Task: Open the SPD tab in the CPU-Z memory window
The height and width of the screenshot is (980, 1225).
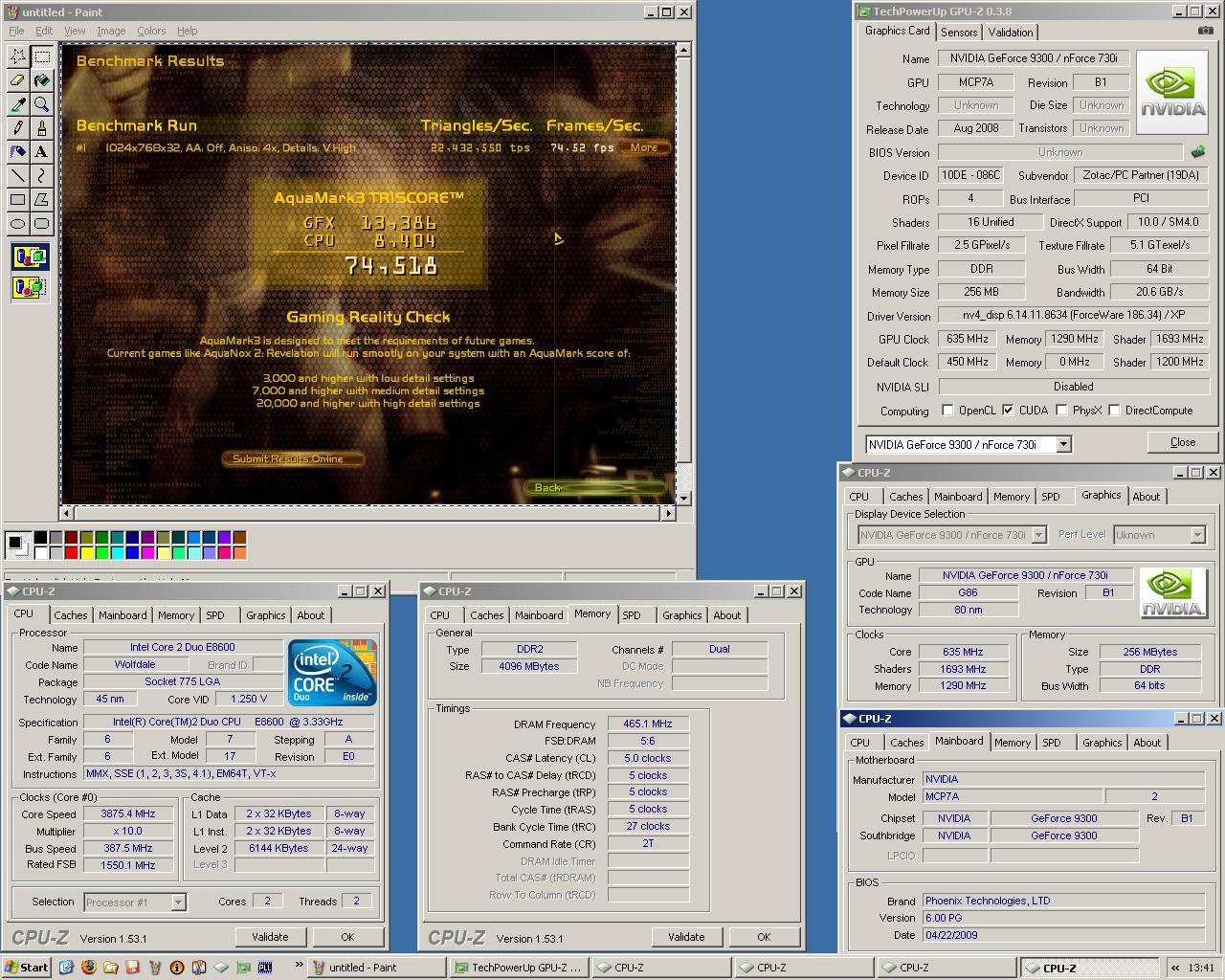Action: pyautogui.click(x=632, y=615)
